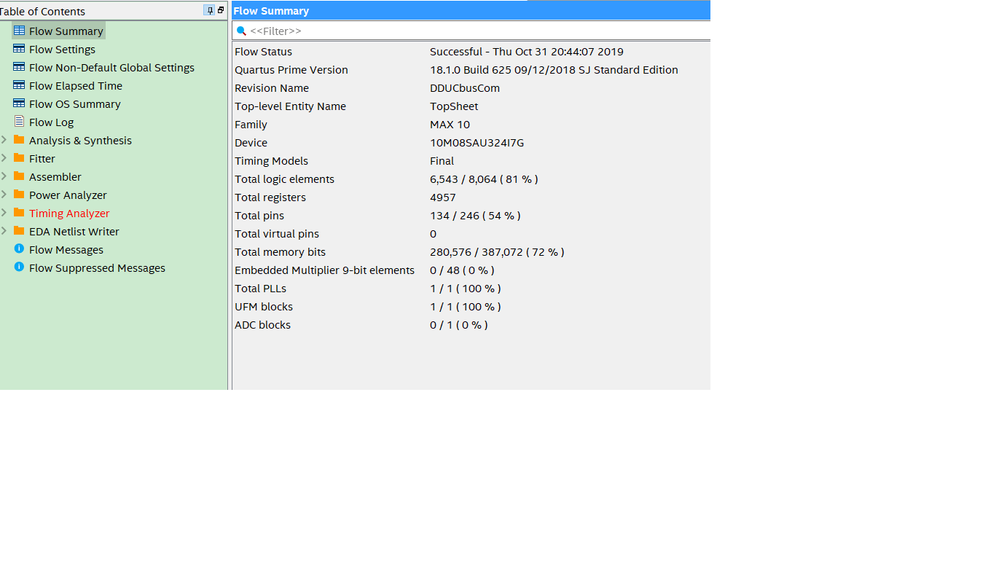Viewport: 999px width, 564px height.
Task: Select the Quartus Prime Version label
Action: pos(291,69)
